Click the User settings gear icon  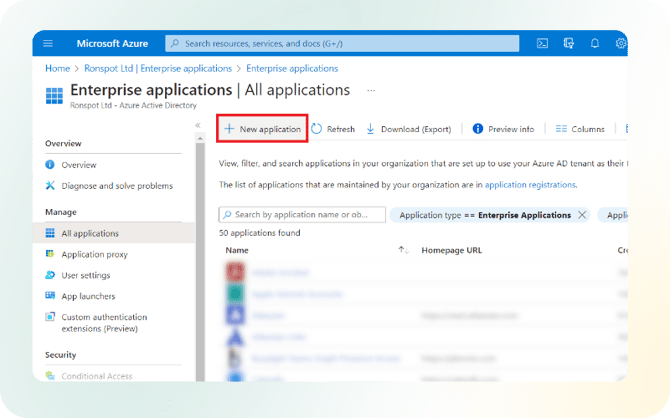click(50, 274)
